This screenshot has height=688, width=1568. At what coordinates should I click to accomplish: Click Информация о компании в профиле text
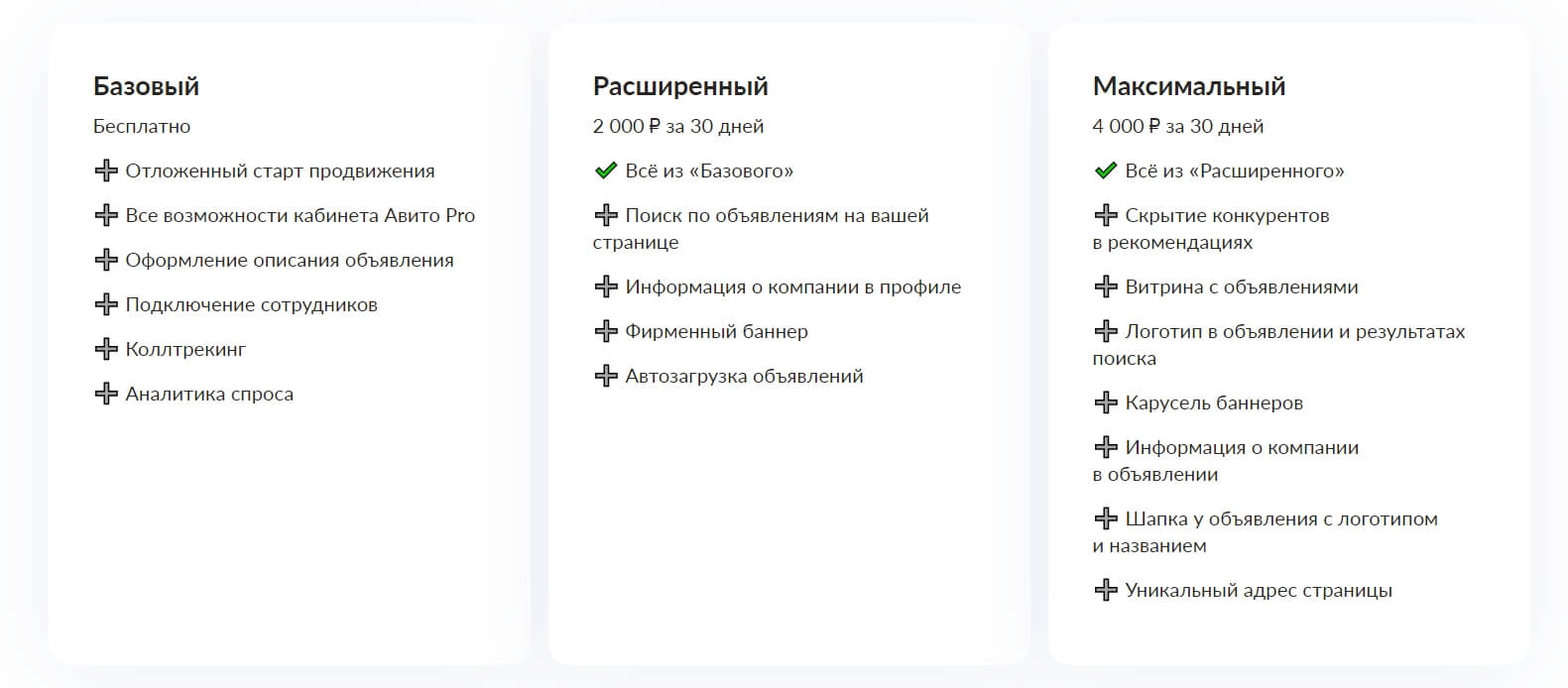[x=793, y=287]
